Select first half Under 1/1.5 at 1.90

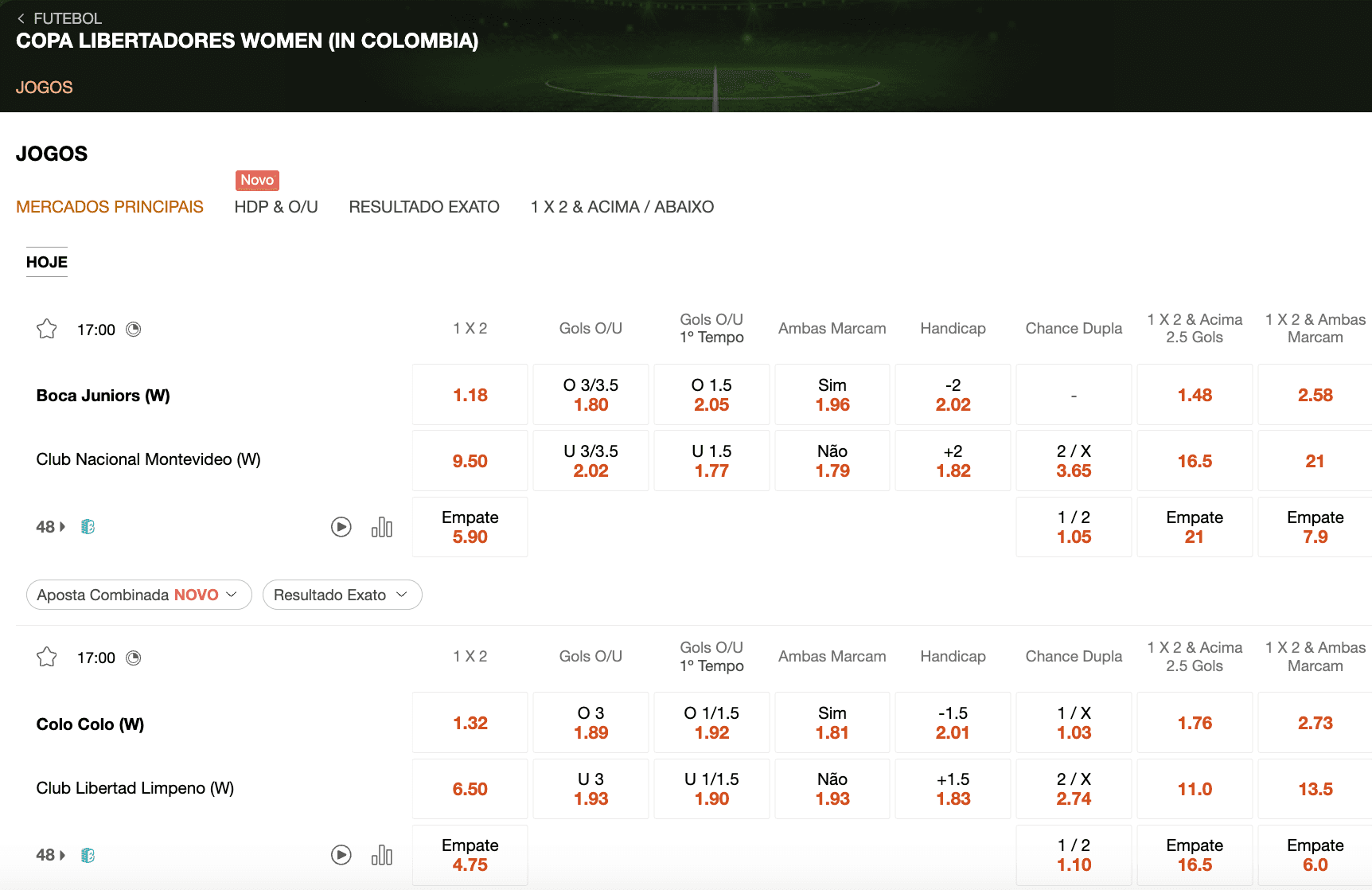coord(712,789)
